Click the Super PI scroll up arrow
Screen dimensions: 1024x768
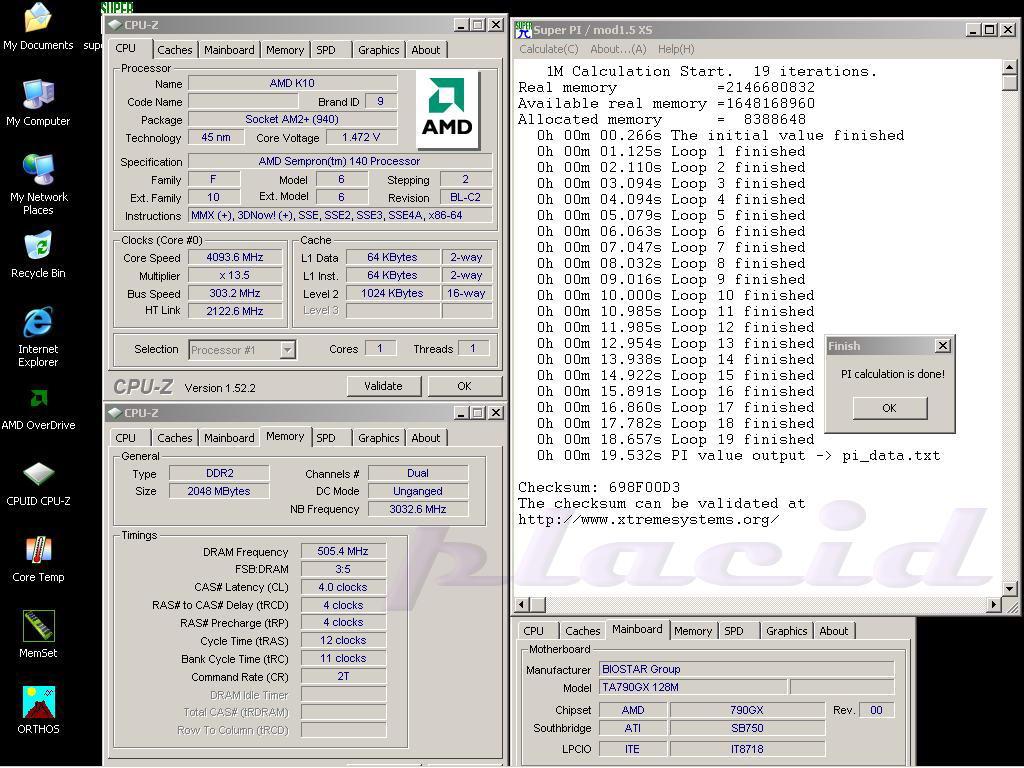coord(1010,67)
